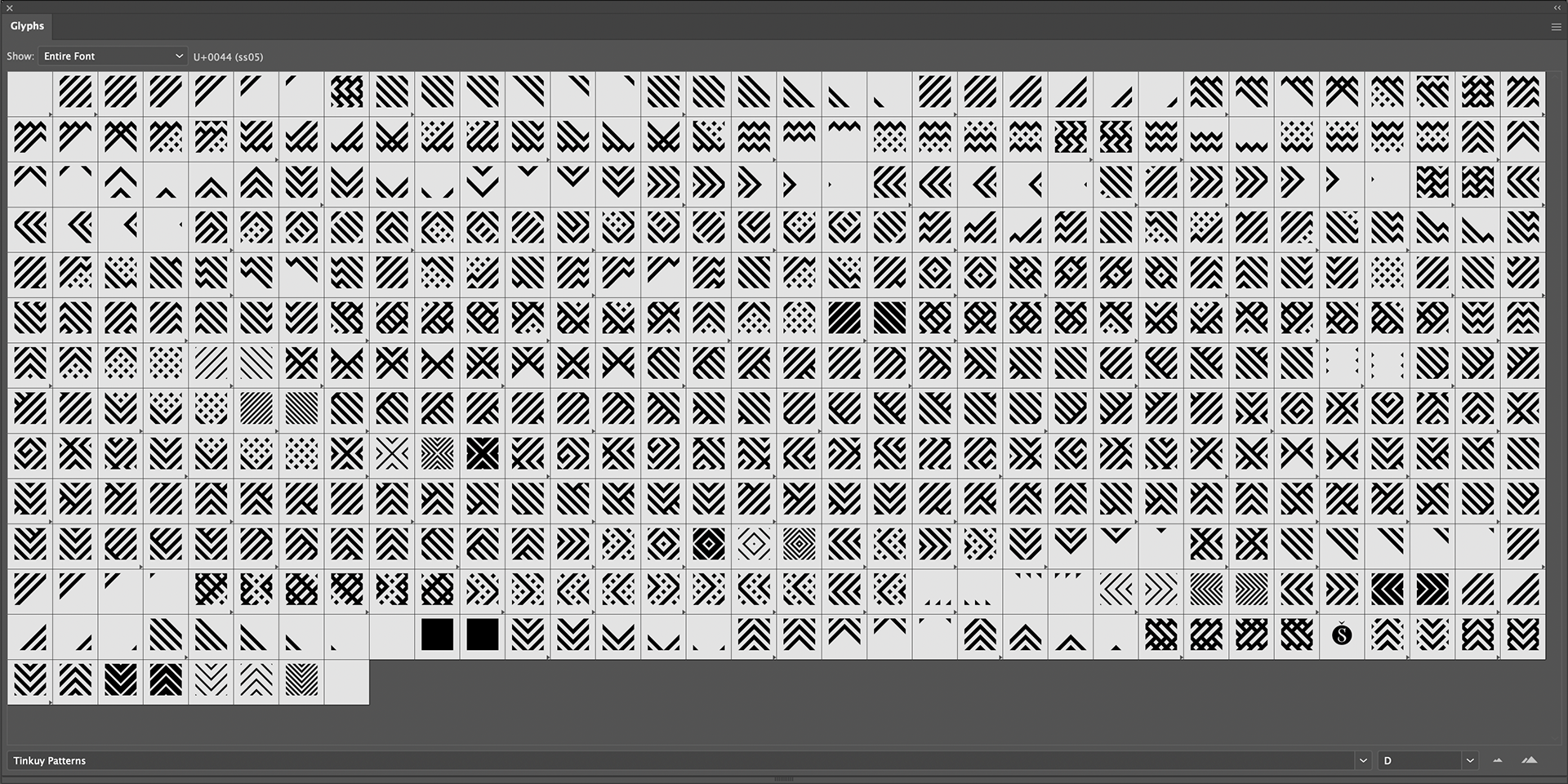Screen dimensions: 1568x784
Task: Select the thin rising diagonal lines glyph
Action: coord(211,363)
